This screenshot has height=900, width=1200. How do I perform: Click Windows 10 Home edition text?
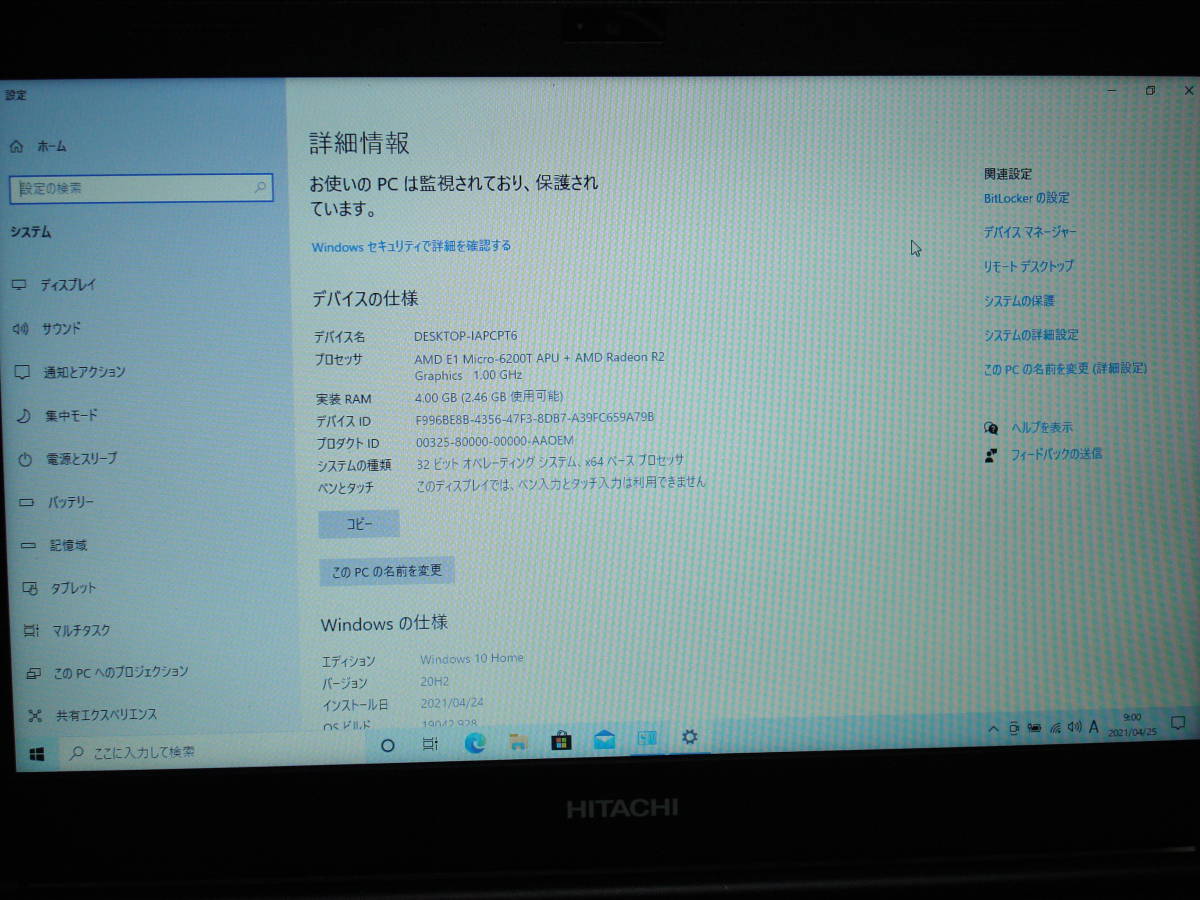(472, 659)
